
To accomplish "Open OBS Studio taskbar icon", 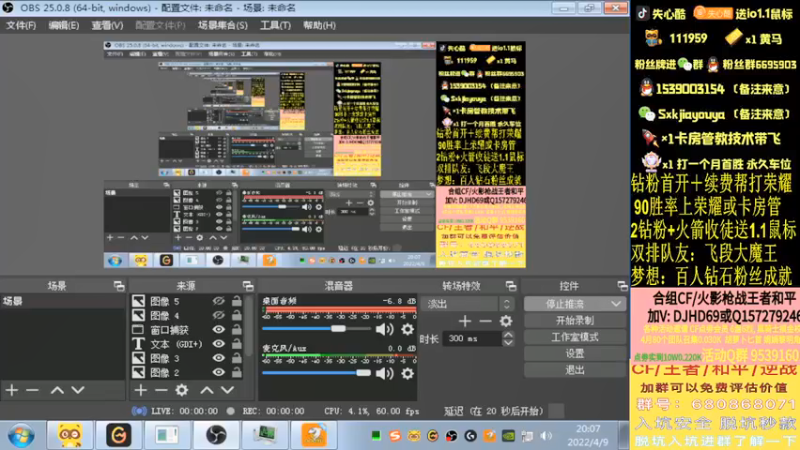I will click(216, 435).
